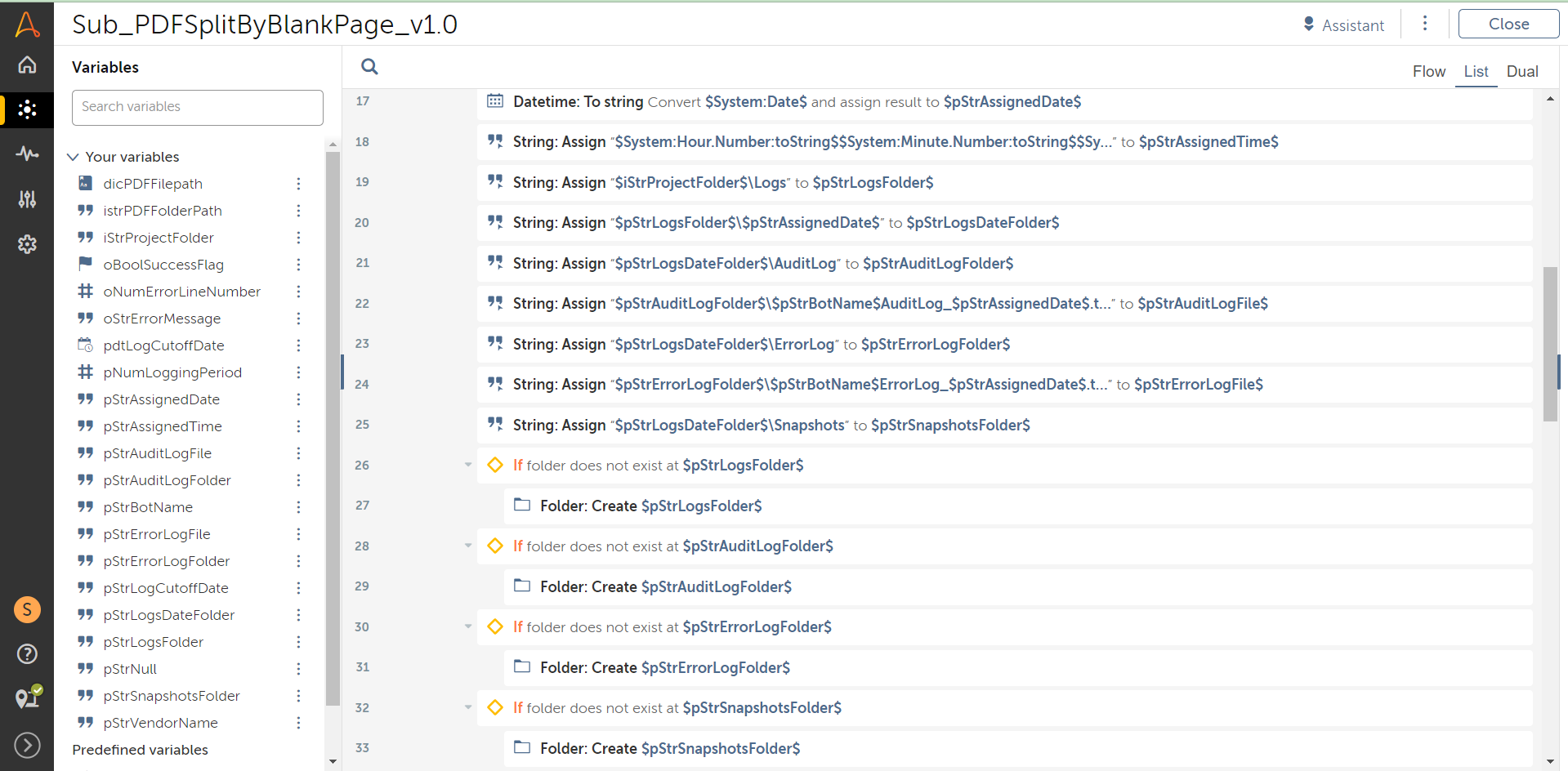Click the Close button
The height and width of the screenshot is (771, 1568).
coord(1508,25)
